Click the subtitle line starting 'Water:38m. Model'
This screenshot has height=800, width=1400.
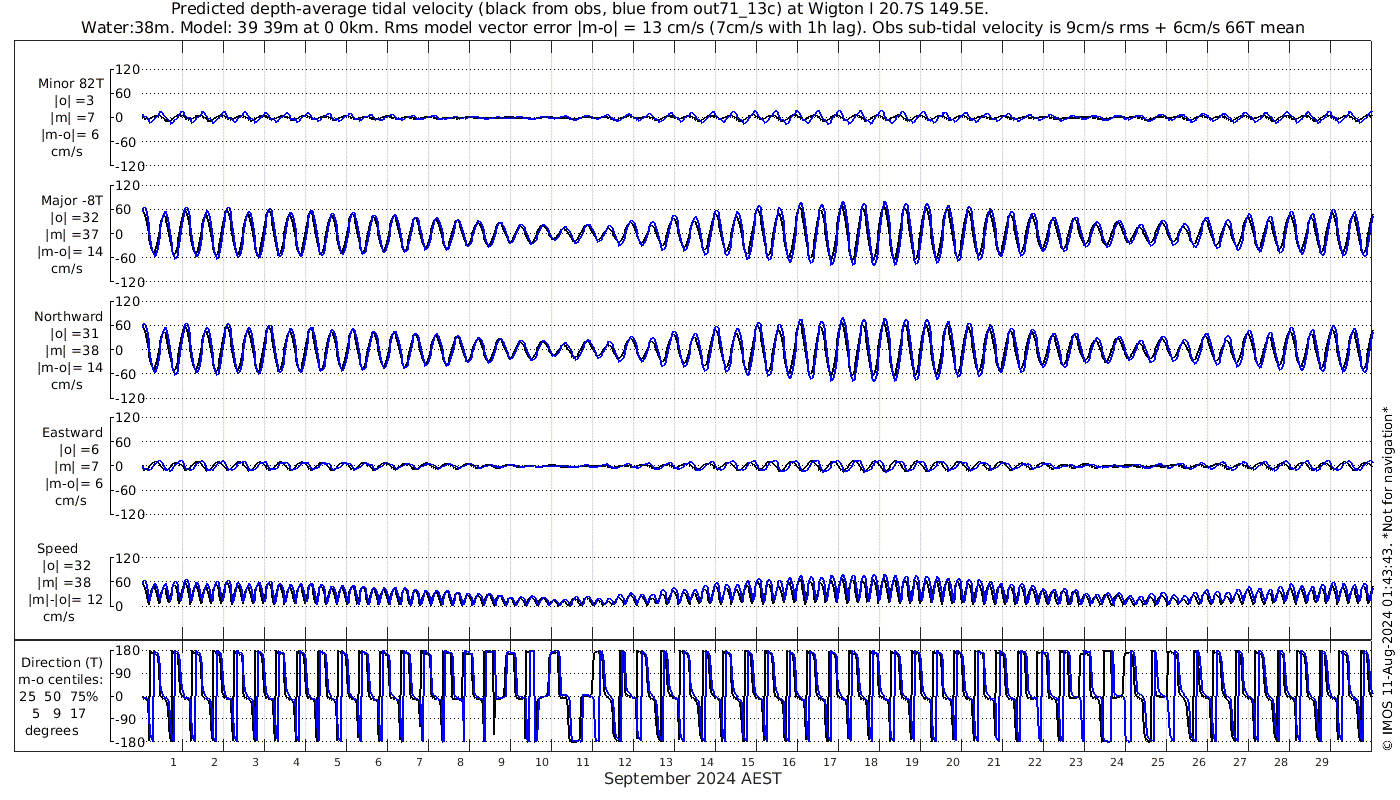(692, 27)
